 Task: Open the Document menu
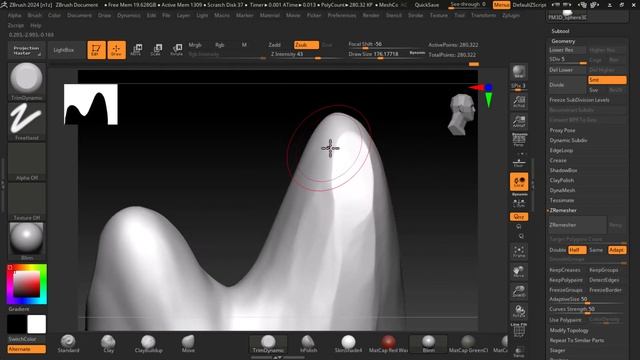click(x=80, y=15)
